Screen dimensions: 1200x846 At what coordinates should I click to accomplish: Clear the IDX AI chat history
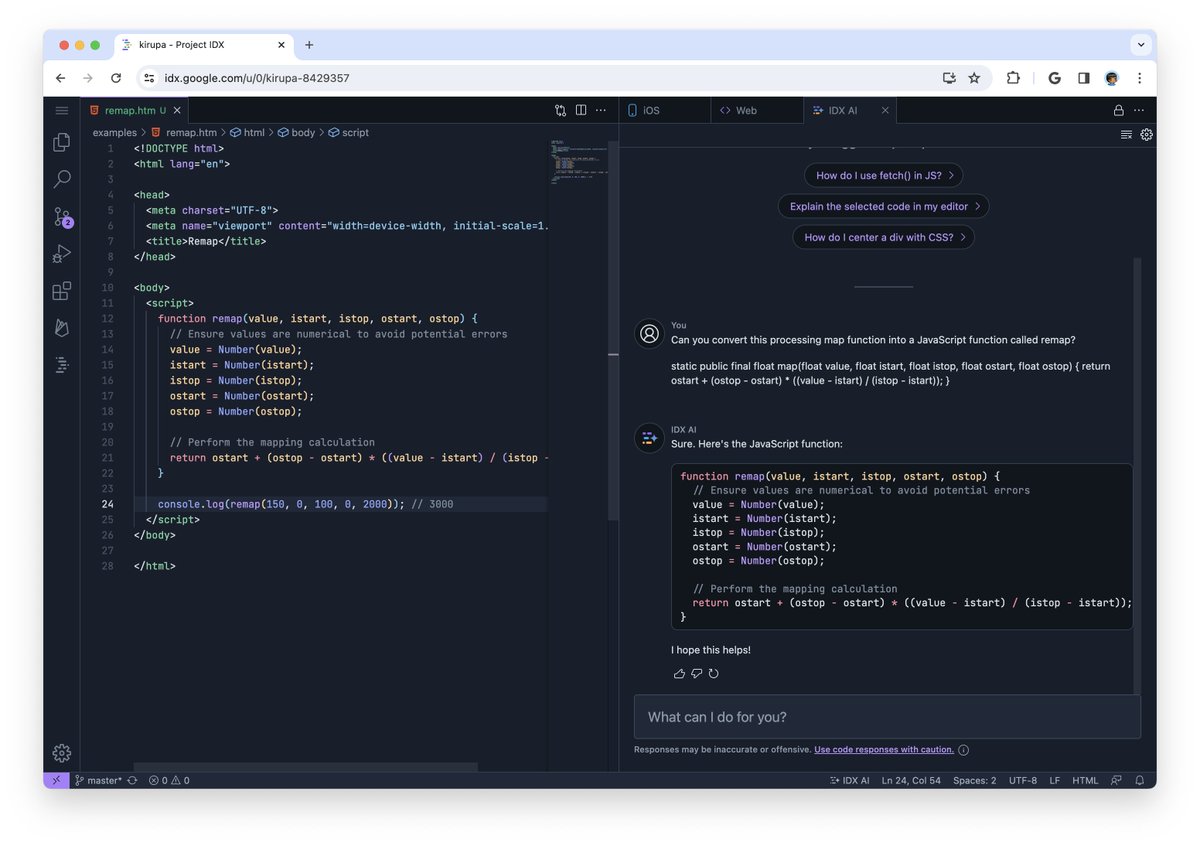coord(1126,133)
